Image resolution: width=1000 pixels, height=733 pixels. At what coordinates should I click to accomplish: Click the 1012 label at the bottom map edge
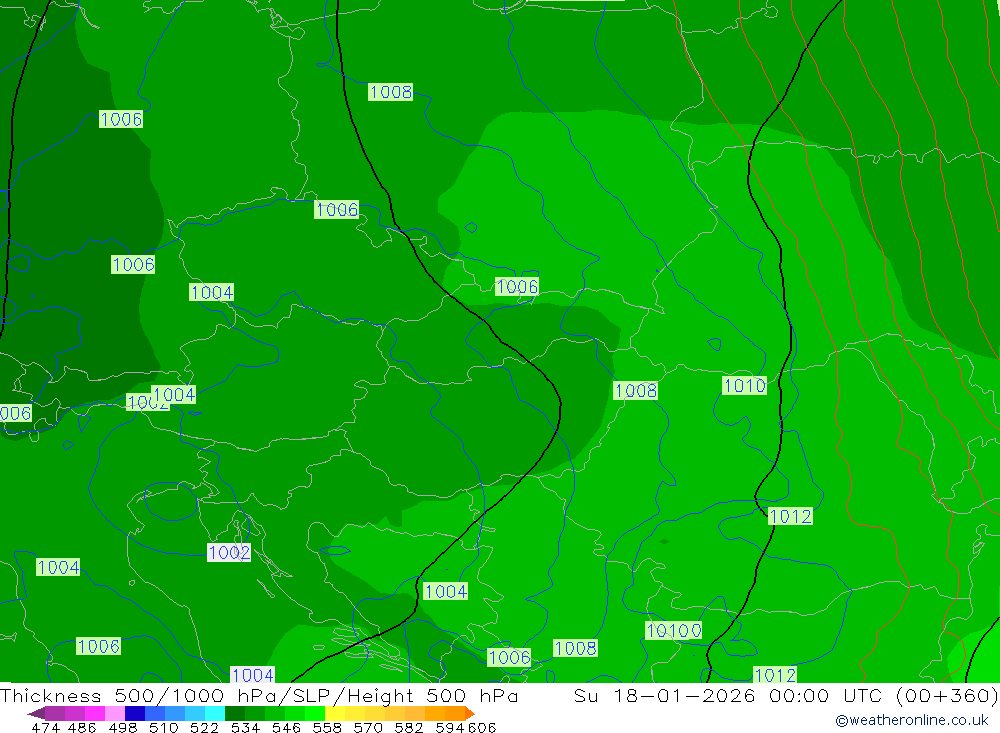[x=775, y=675]
